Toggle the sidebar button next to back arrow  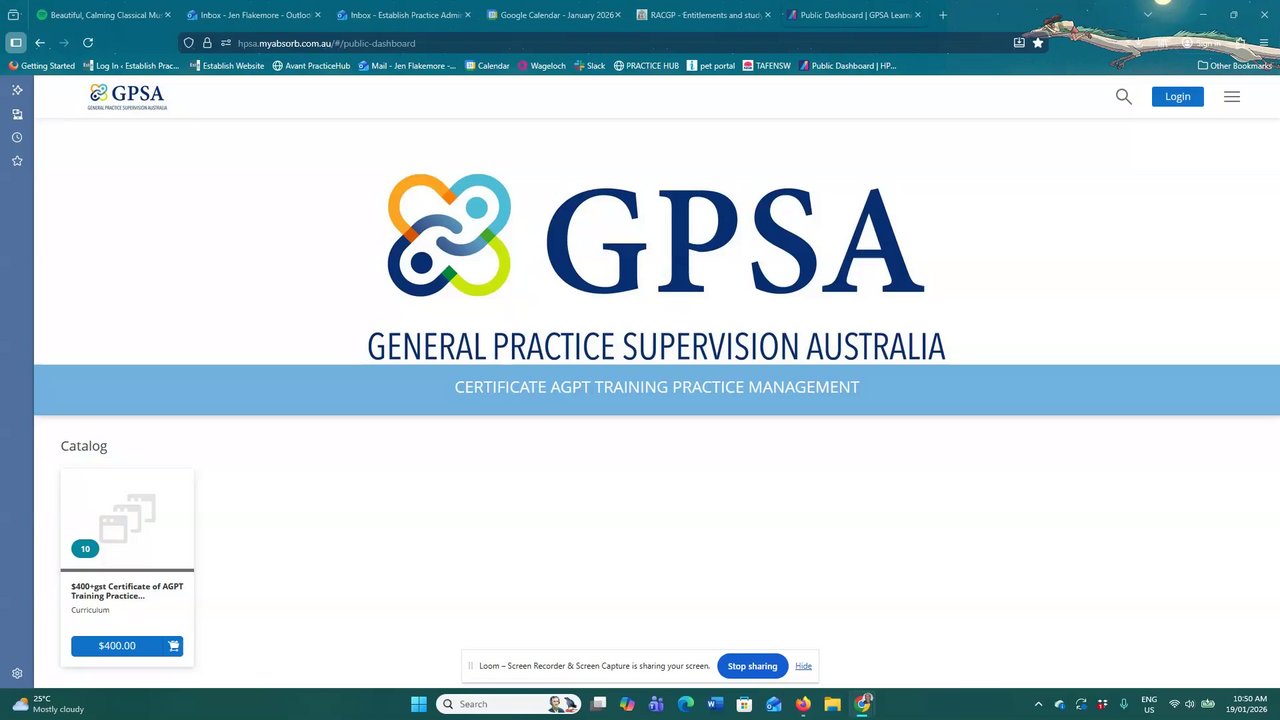pos(15,43)
